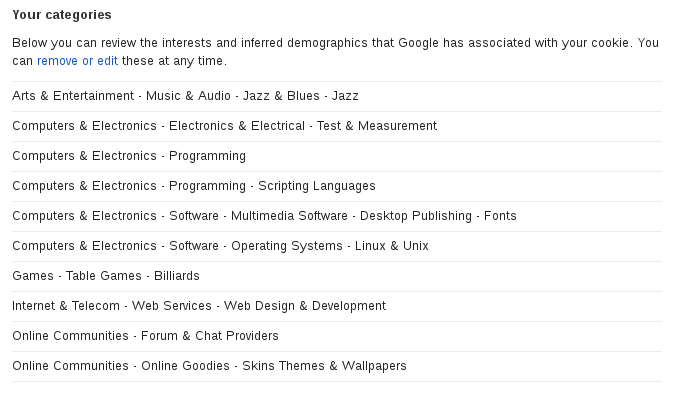Click the 'Test & Measurement' category text

click(x=377, y=126)
